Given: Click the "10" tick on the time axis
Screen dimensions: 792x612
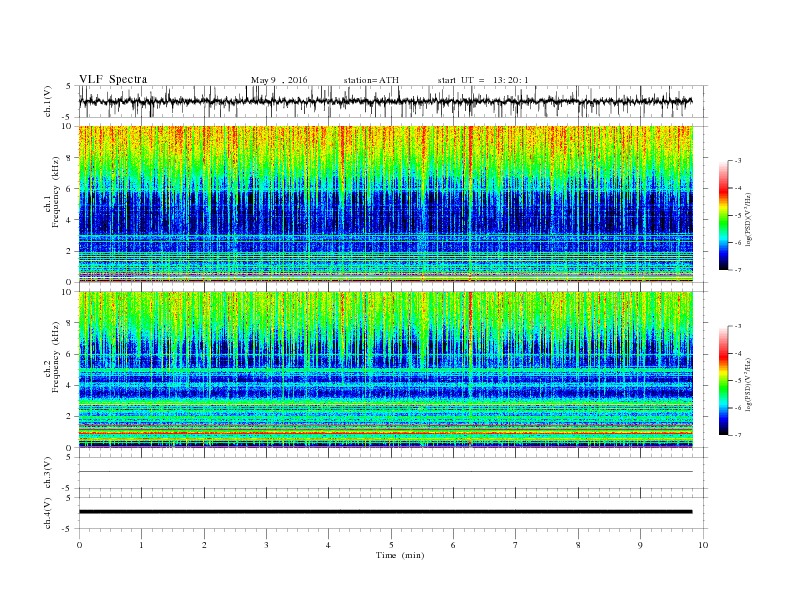Looking at the screenshot, I should (x=703, y=545).
